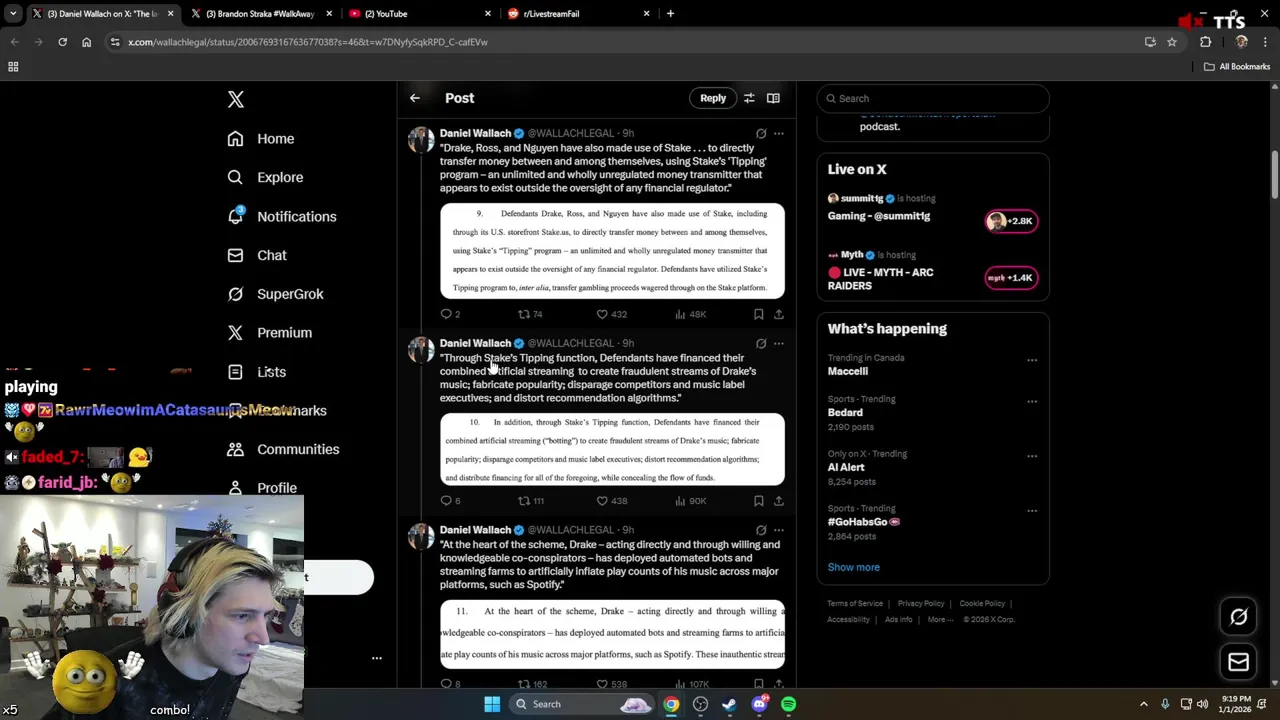
Task: View analytics showing 48K views
Action: [690, 314]
